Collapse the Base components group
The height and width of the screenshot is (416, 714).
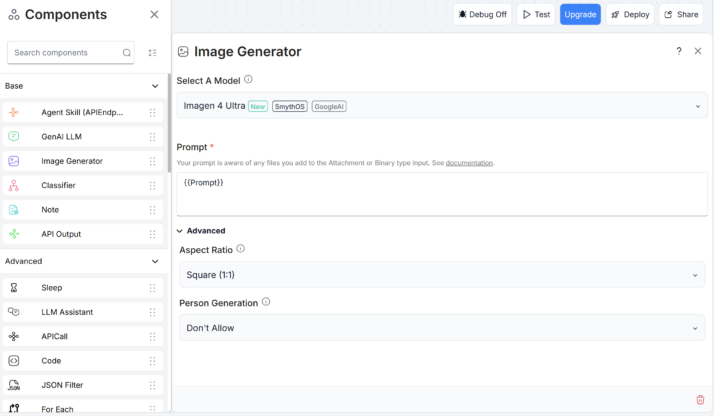point(155,86)
